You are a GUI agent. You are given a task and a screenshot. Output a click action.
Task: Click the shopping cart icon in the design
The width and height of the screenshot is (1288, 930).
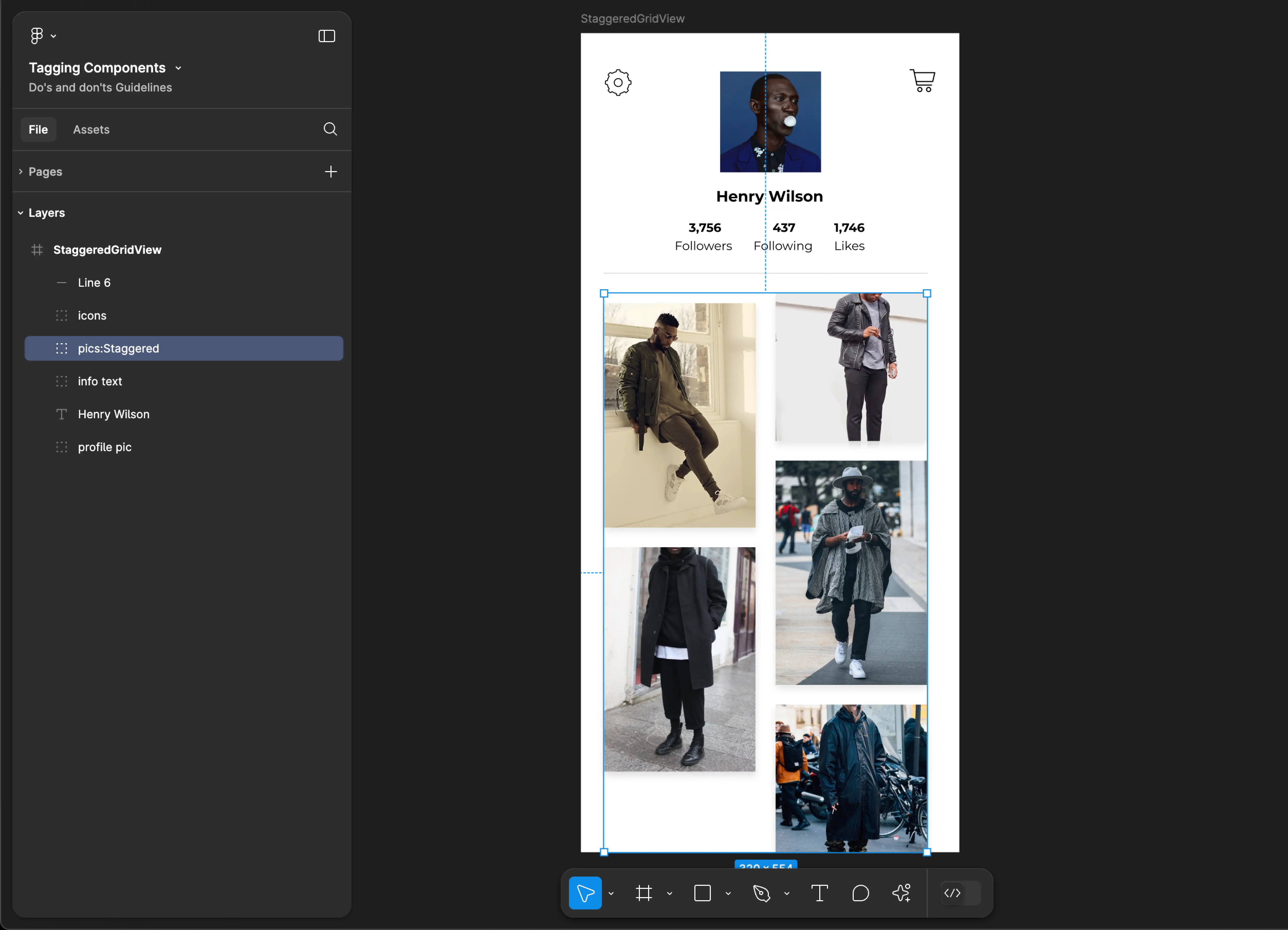922,81
